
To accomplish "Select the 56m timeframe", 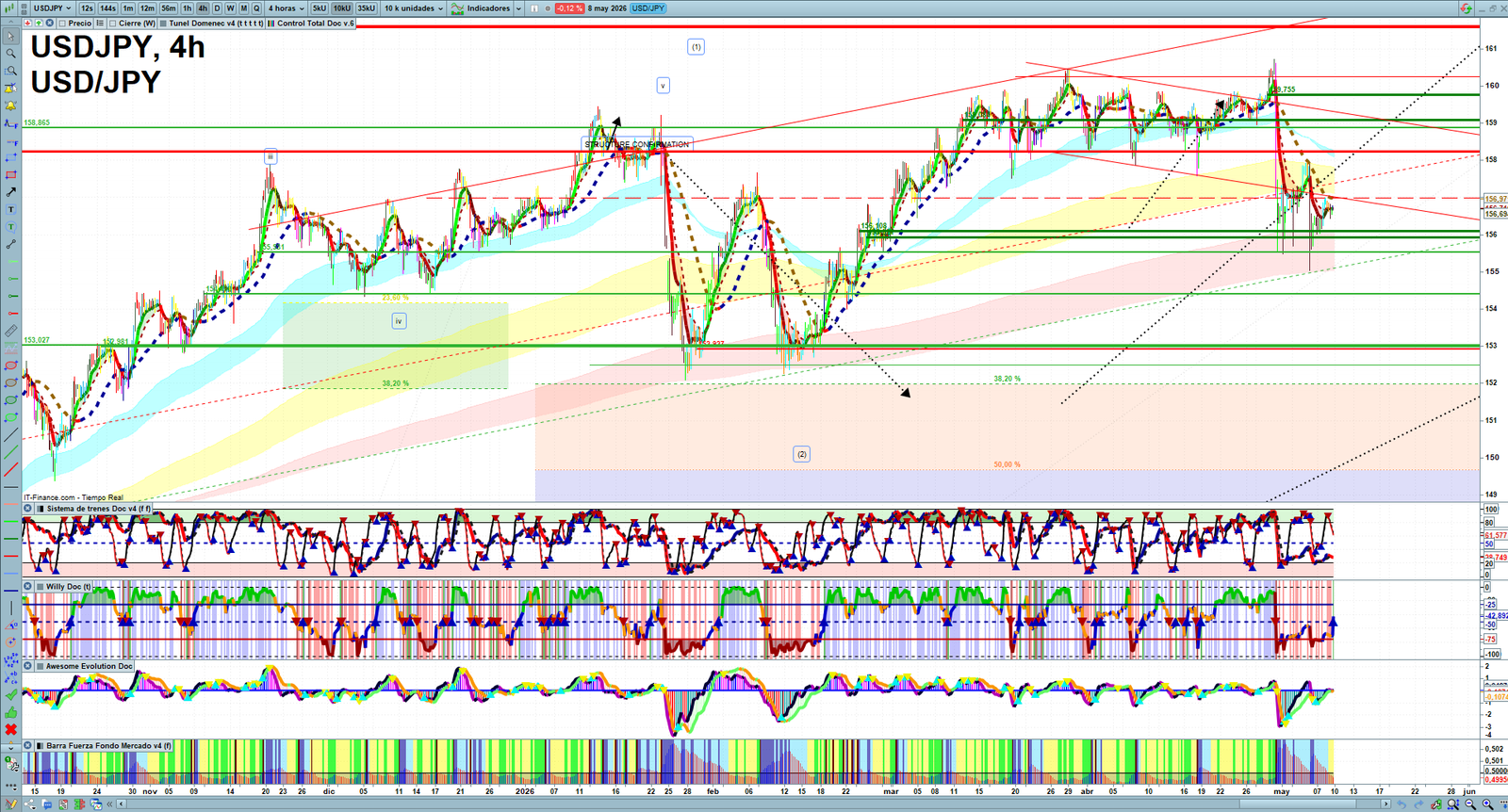I will click(x=169, y=8).
